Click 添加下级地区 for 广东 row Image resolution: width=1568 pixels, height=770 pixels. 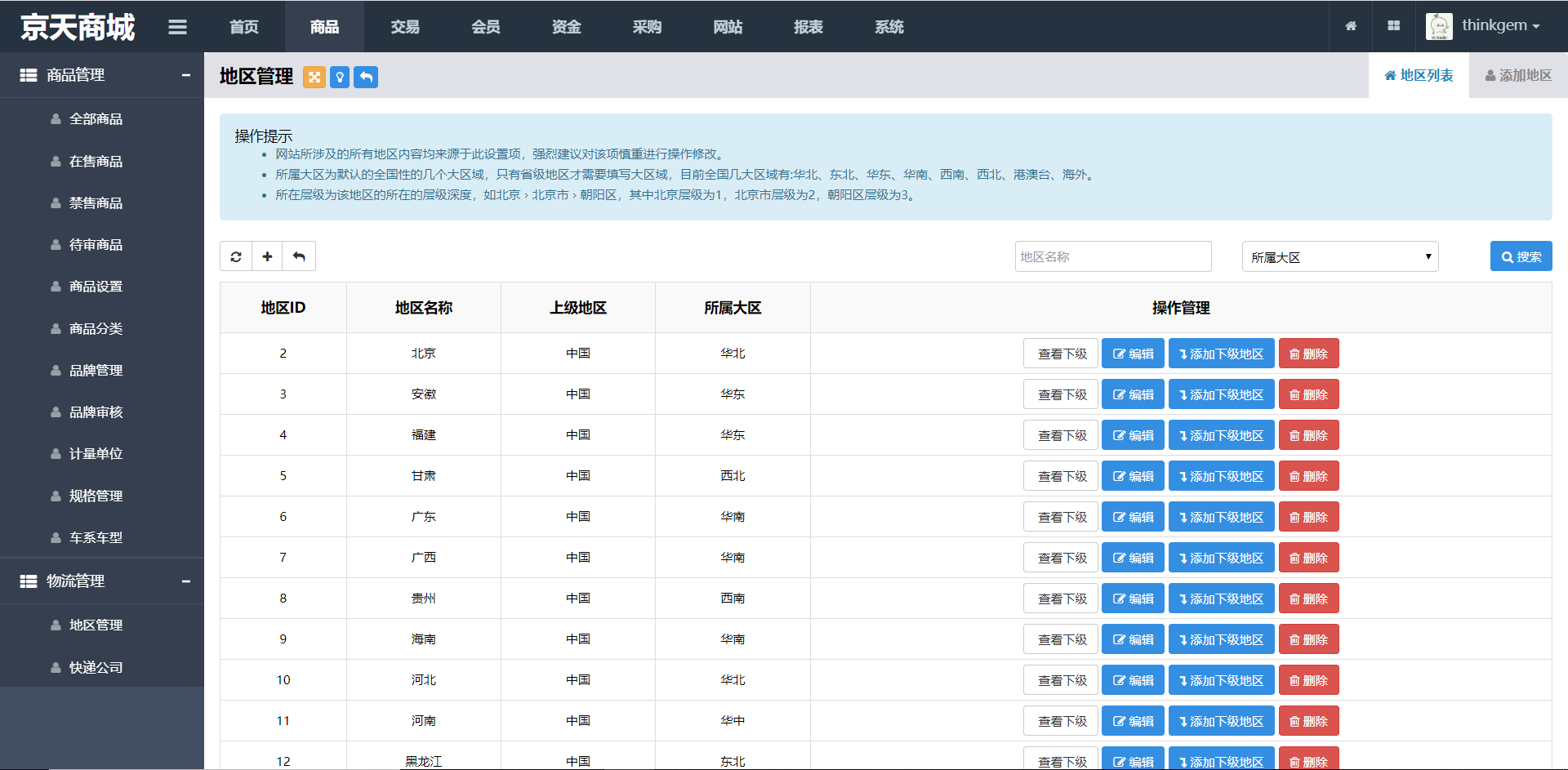click(1221, 517)
